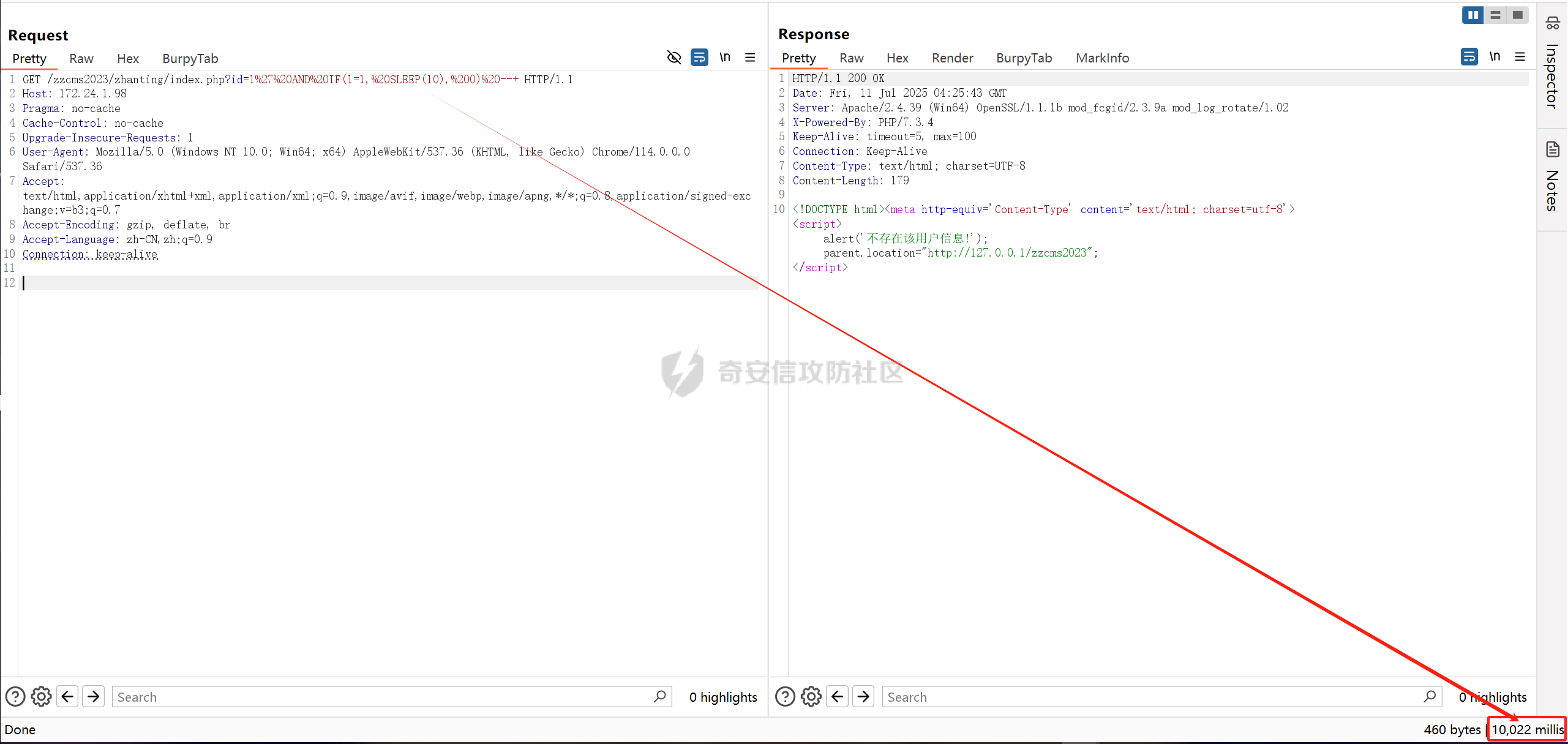
Task: Click the Server: Apache response header line
Action: (1041, 108)
